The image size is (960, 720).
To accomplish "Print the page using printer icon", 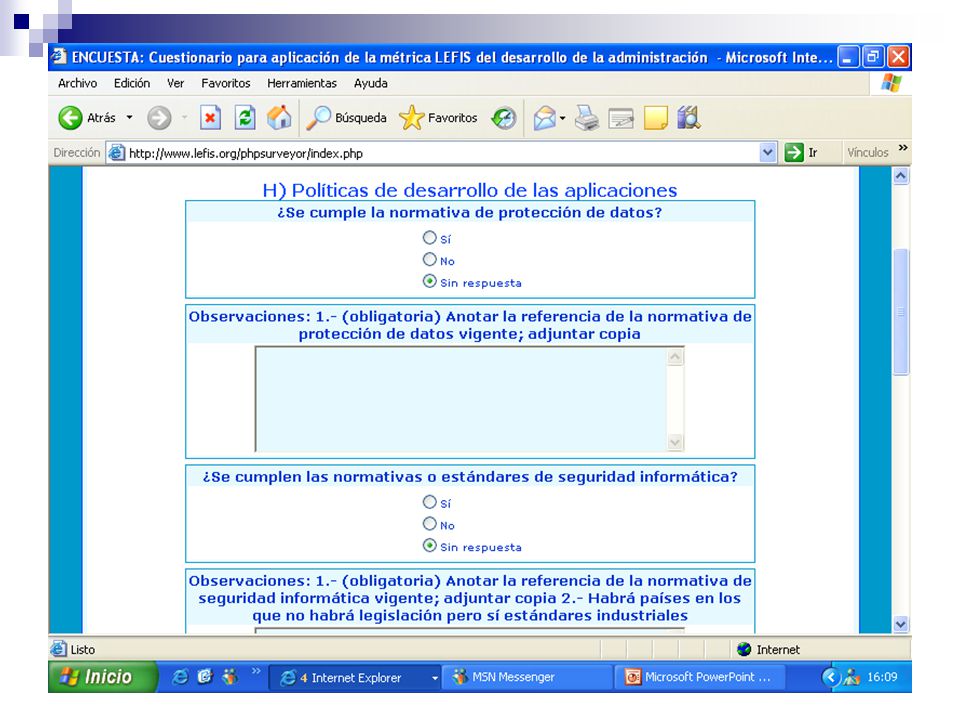I will point(587,118).
